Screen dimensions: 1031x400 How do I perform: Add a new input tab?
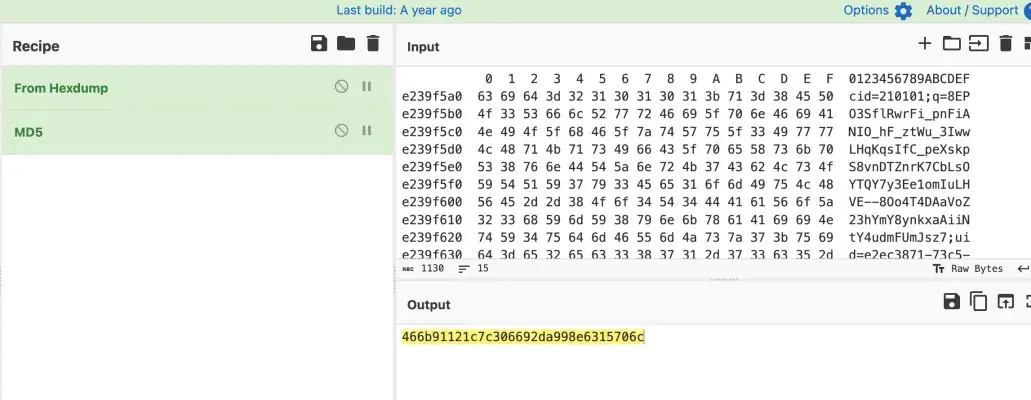click(924, 43)
